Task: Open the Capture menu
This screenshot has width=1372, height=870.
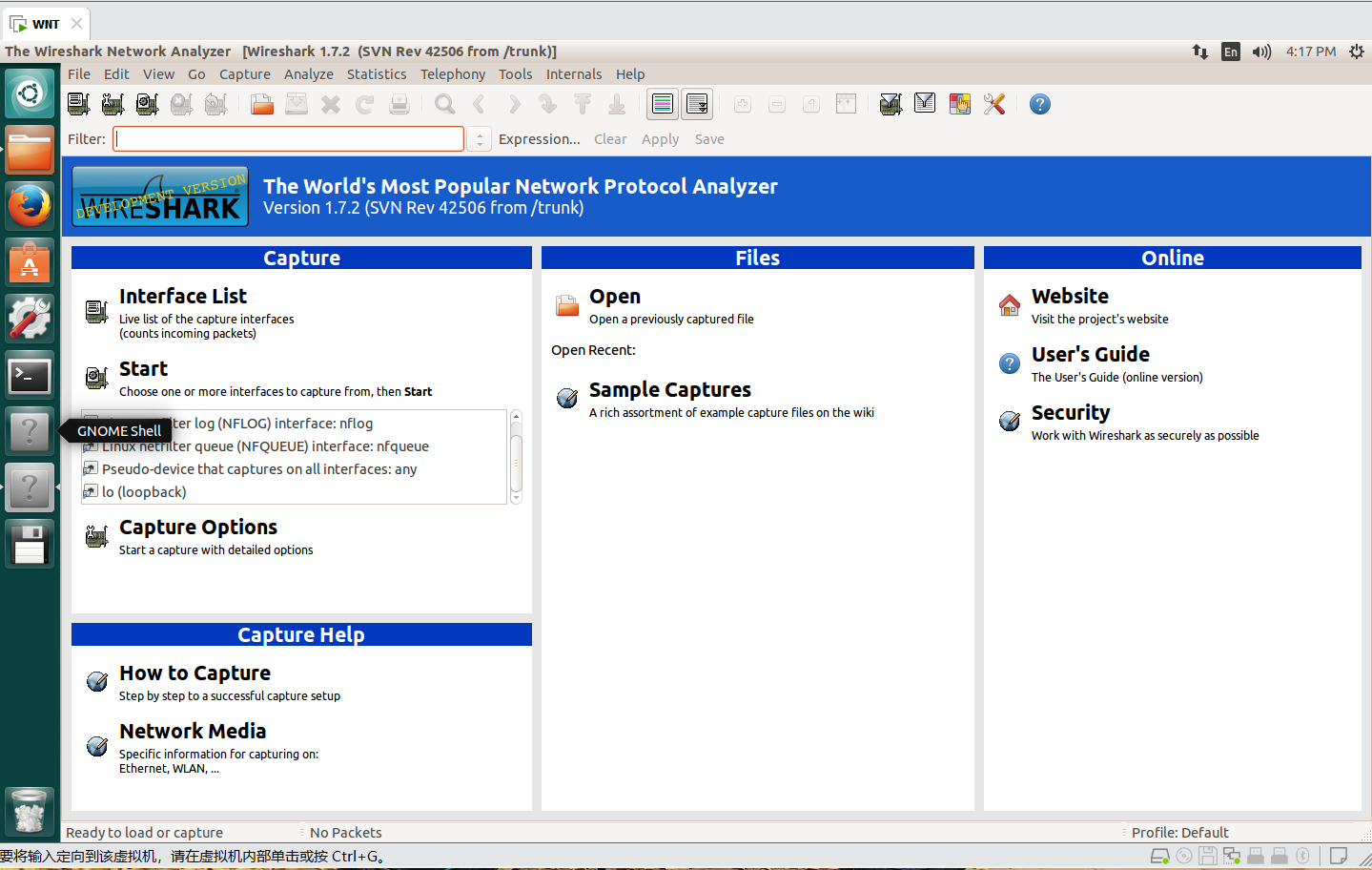Action: [x=245, y=74]
